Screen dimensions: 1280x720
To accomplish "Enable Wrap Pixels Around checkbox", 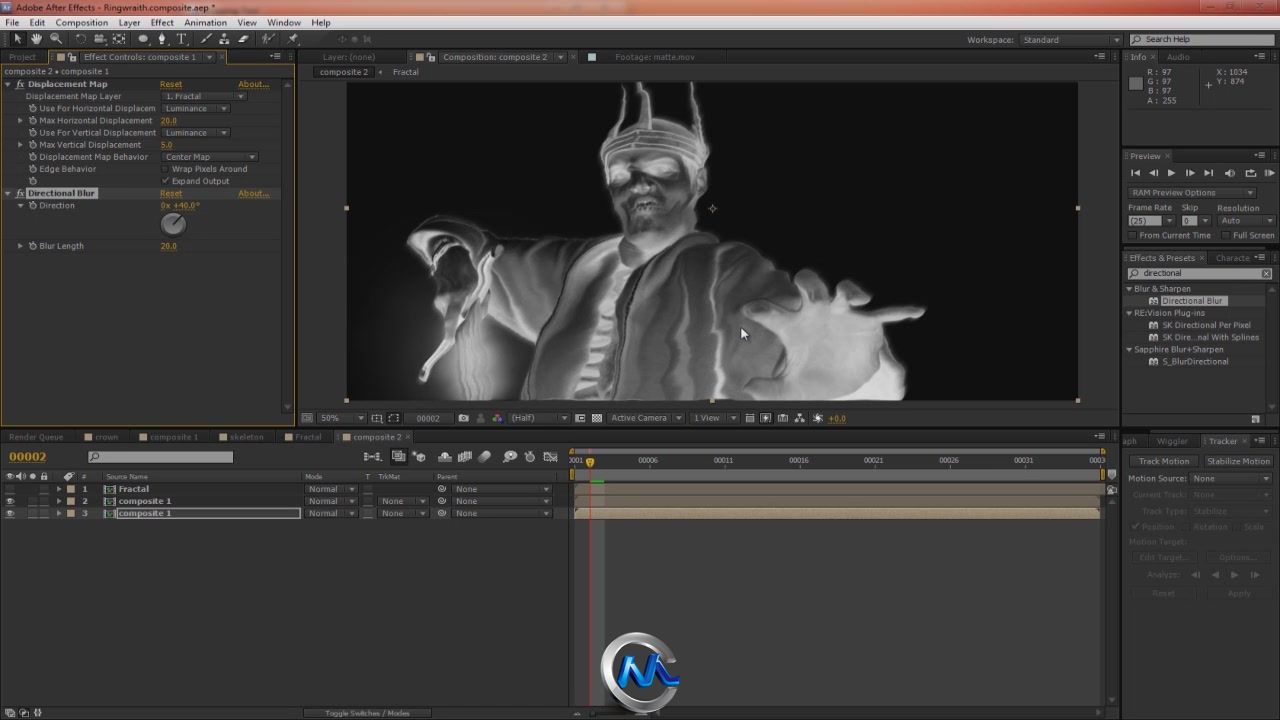I will [165, 169].
